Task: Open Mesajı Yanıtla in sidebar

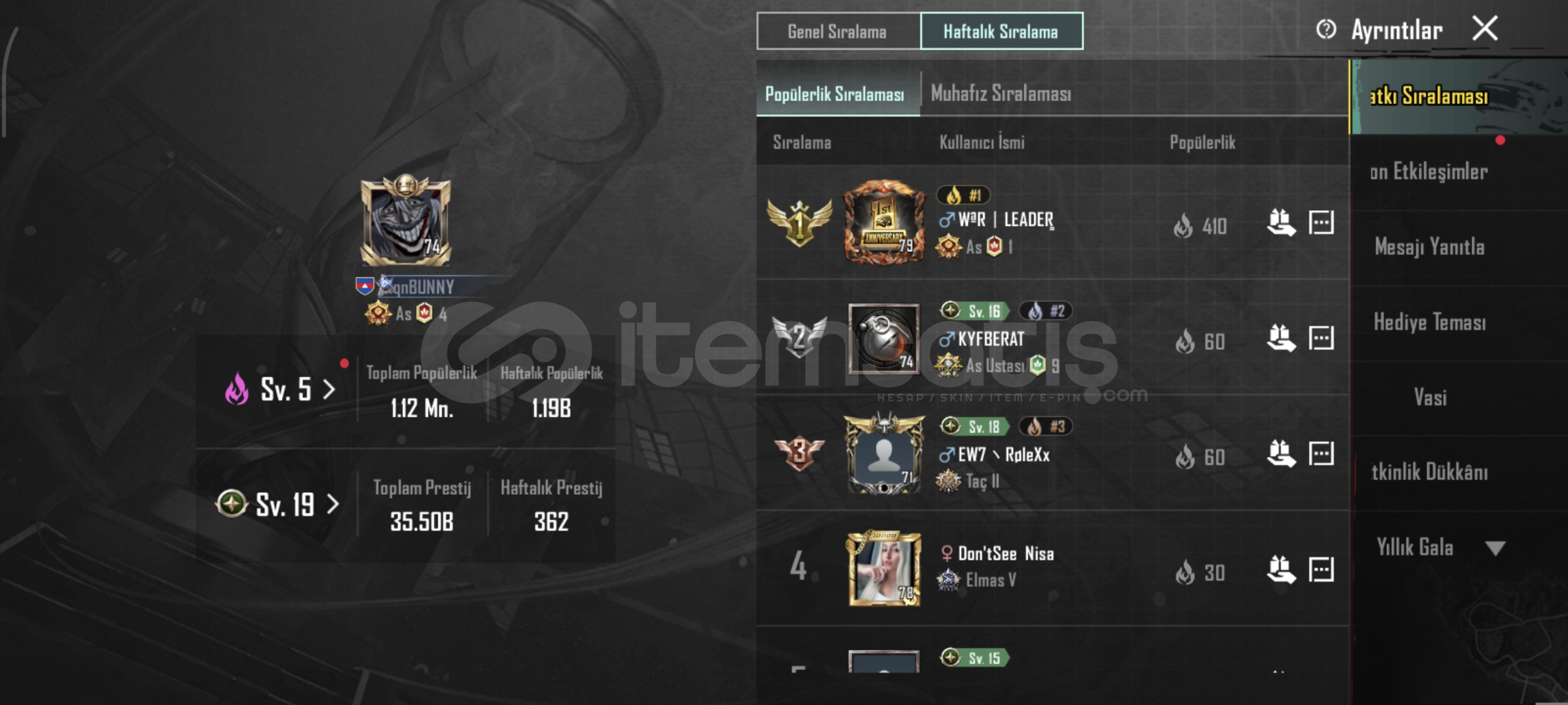Action: (x=1430, y=247)
